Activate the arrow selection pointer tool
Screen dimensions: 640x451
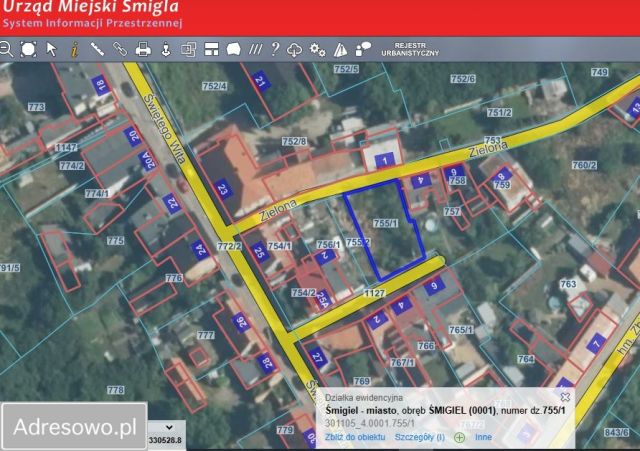[52, 49]
